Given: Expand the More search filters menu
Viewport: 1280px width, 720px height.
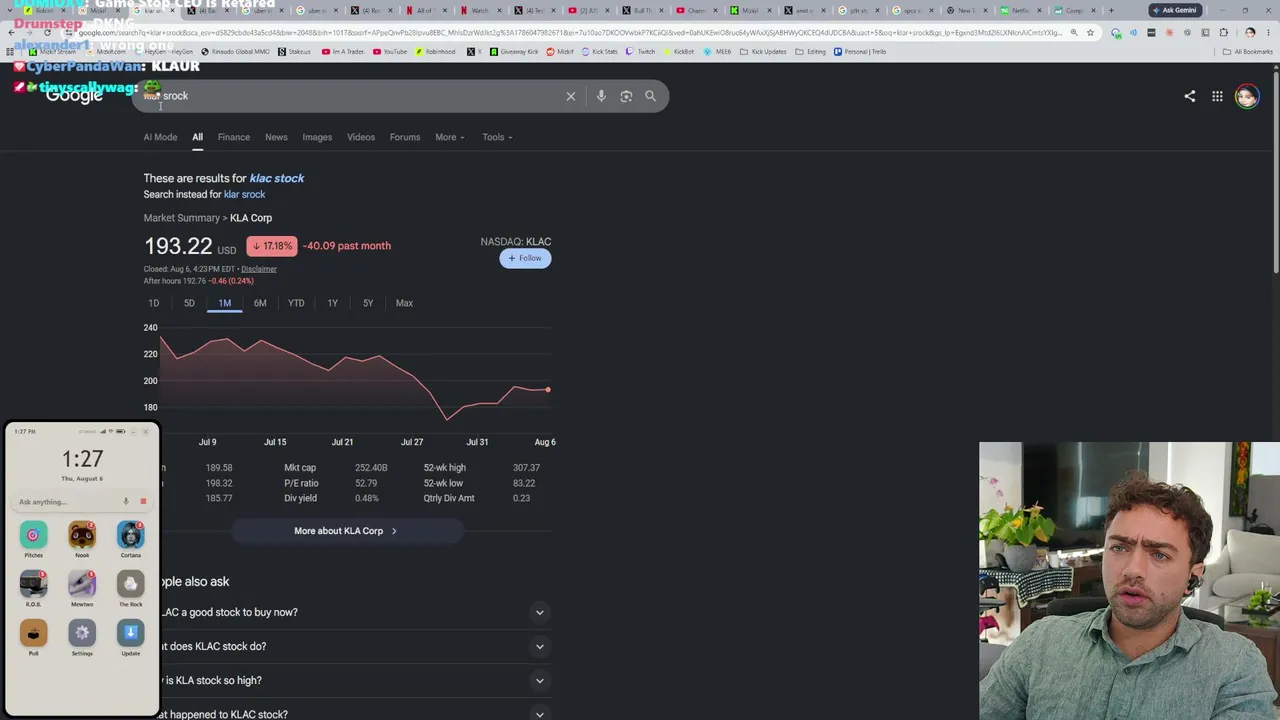Looking at the screenshot, I should [450, 137].
